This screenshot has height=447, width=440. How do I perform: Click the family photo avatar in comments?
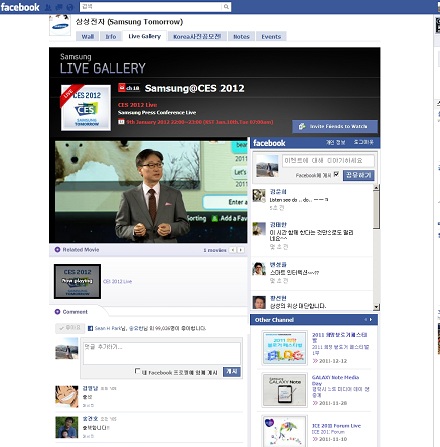(67, 427)
